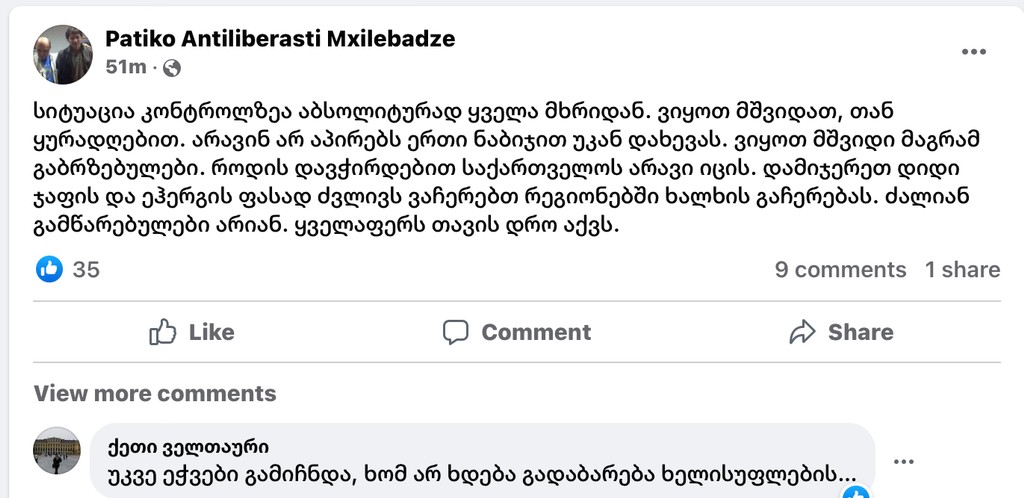Click the blue Like reaction icon
This screenshot has height=498, width=1024.
coord(49,269)
